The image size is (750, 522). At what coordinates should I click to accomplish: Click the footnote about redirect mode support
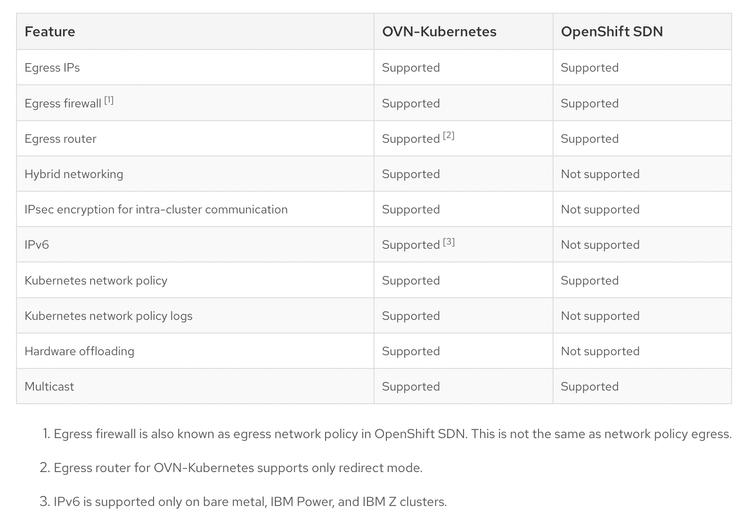pyautogui.click(x=238, y=468)
